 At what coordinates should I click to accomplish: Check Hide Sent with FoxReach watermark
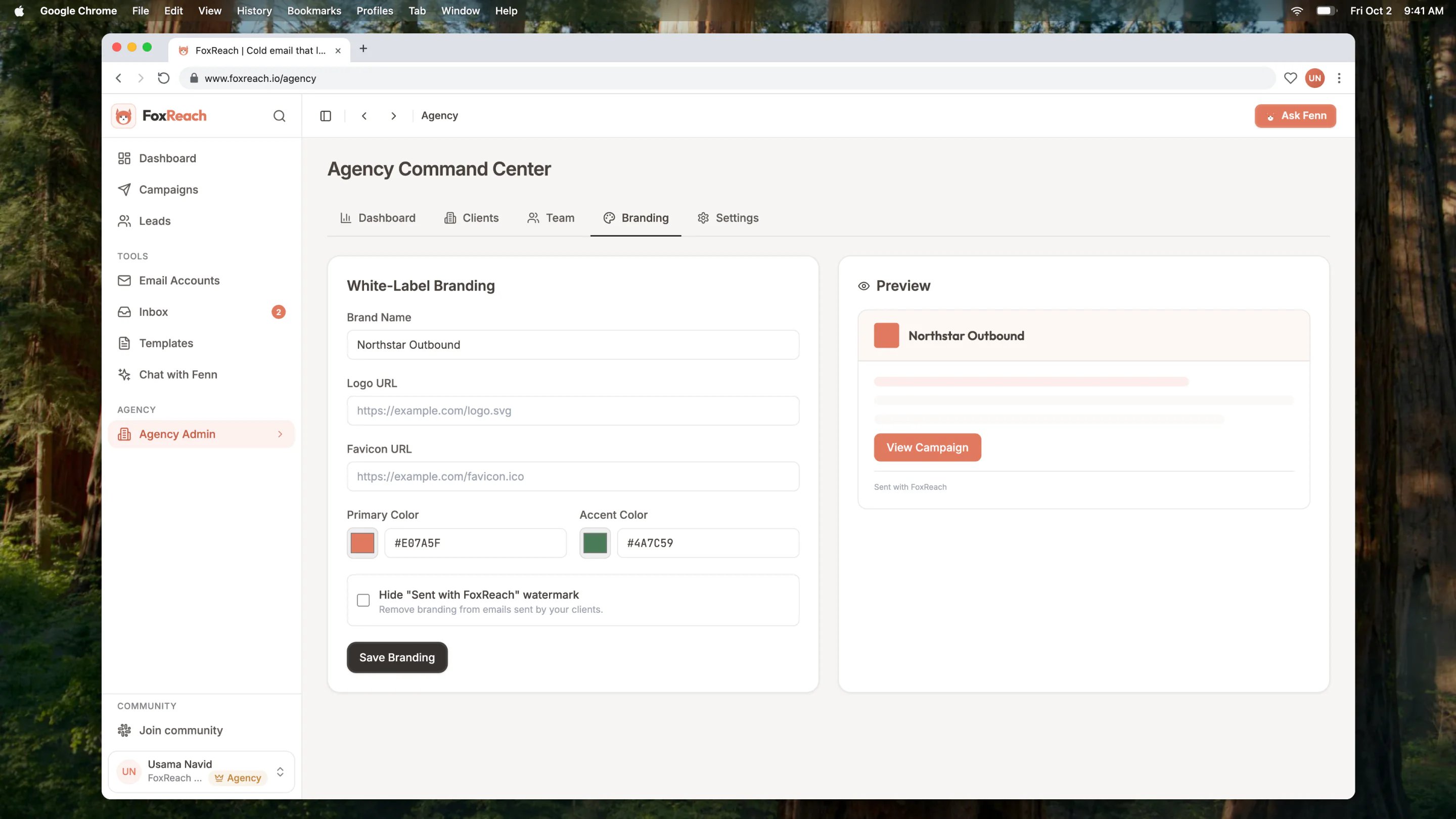pos(363,600)
